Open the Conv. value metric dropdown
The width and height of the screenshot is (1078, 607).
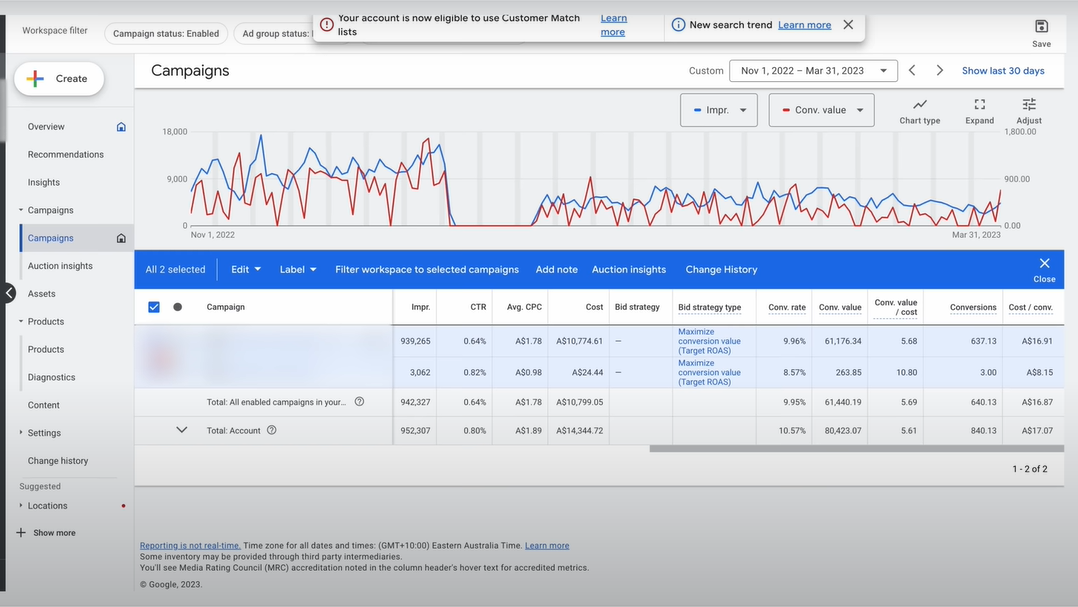(822, 110)
